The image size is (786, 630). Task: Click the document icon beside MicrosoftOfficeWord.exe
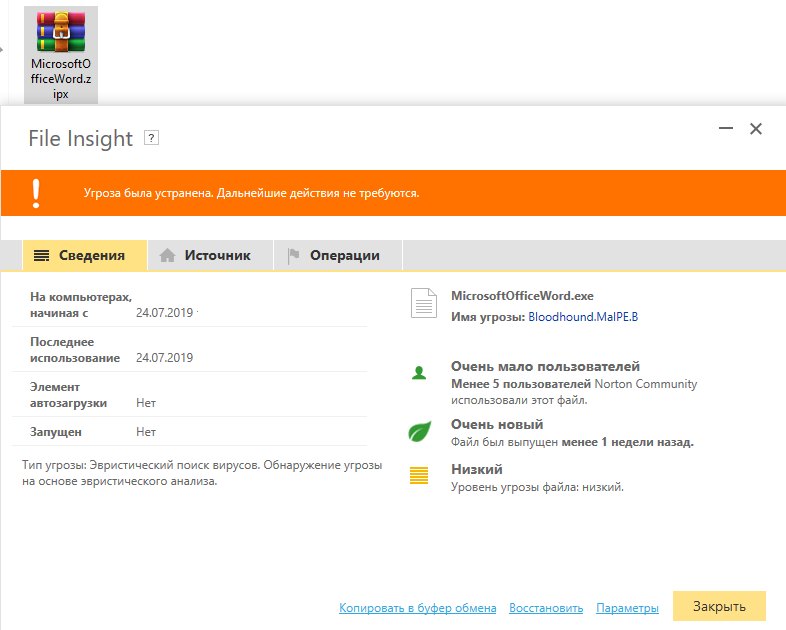[424, 303]
